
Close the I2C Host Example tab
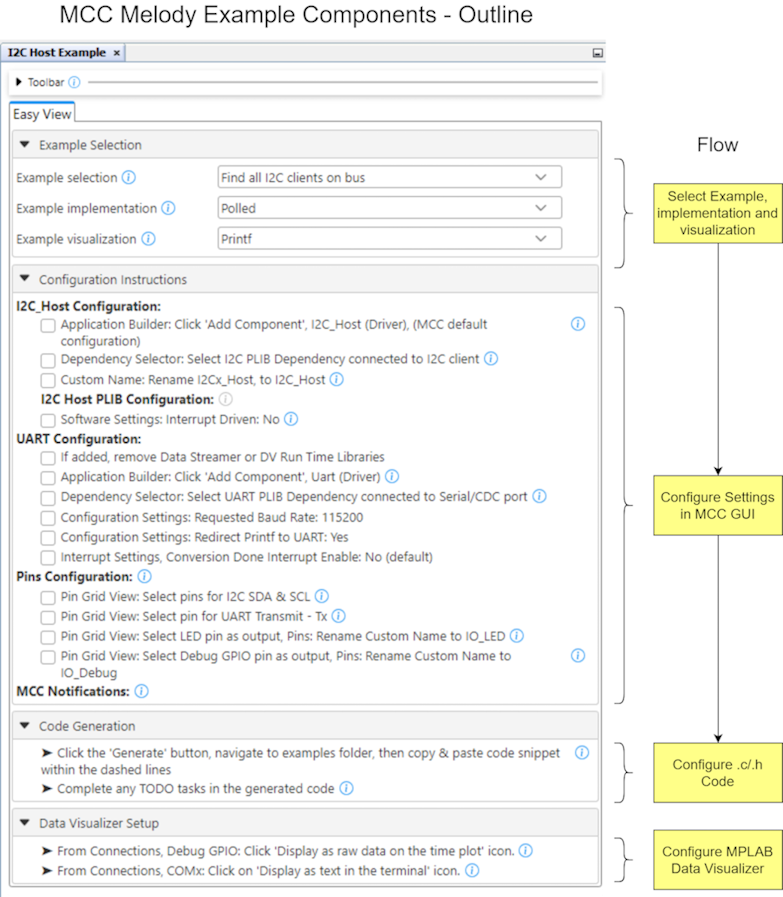117,52
